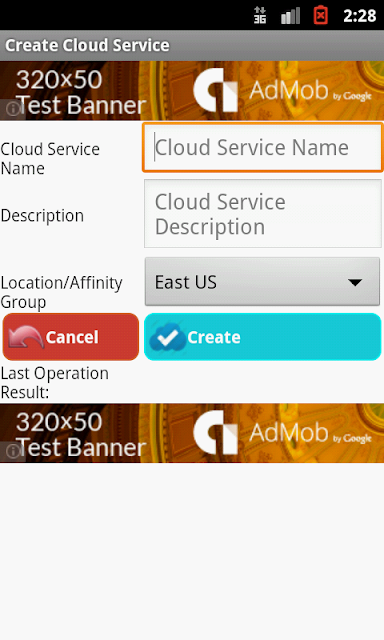Tap the red battery icon
The width and height of the screenshot is (384, 640).
321,15
